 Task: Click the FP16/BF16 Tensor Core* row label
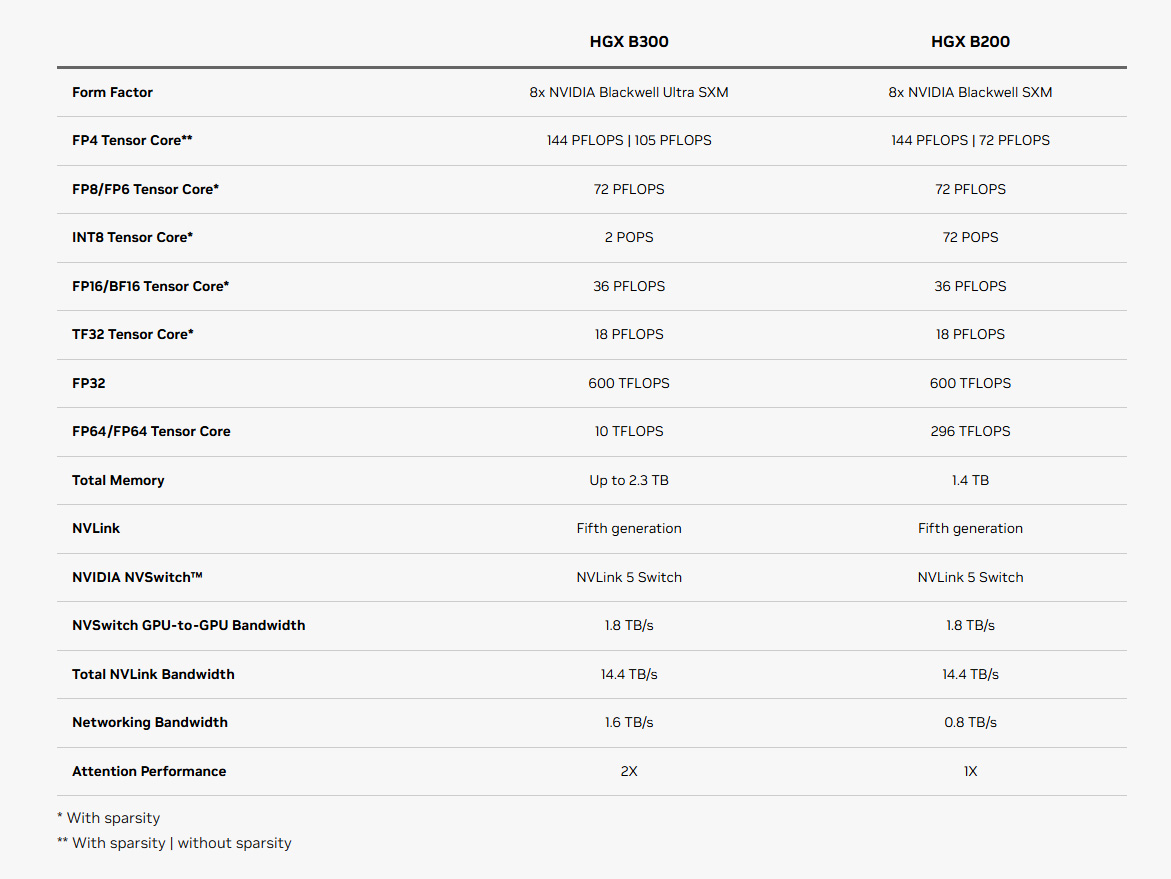pyautogui.click(x=150, y=286)
